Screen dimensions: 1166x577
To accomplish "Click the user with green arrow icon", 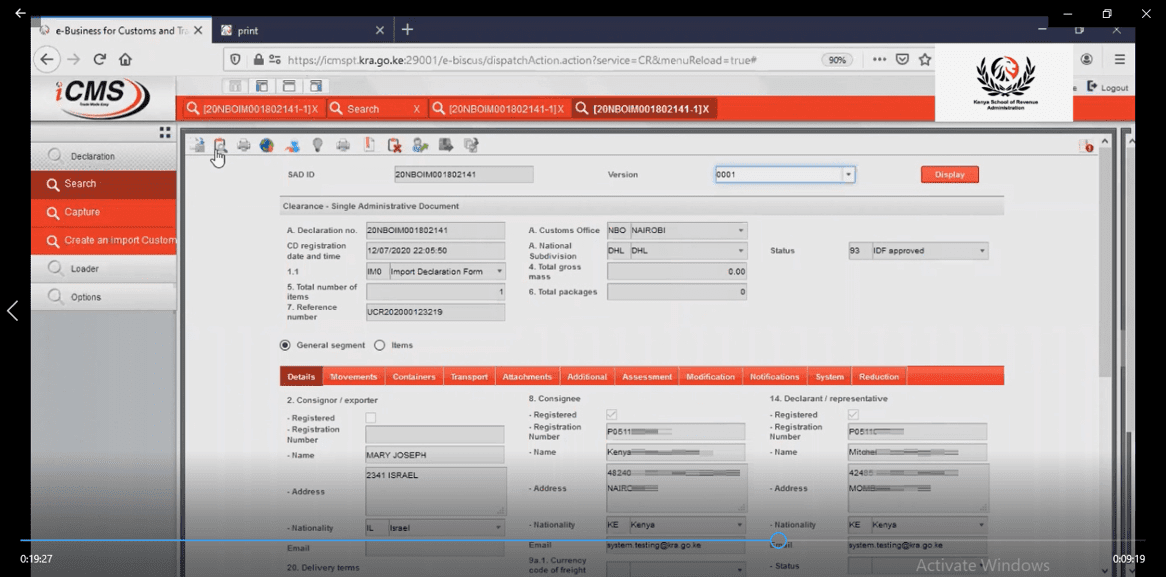I will pos(420,145).
